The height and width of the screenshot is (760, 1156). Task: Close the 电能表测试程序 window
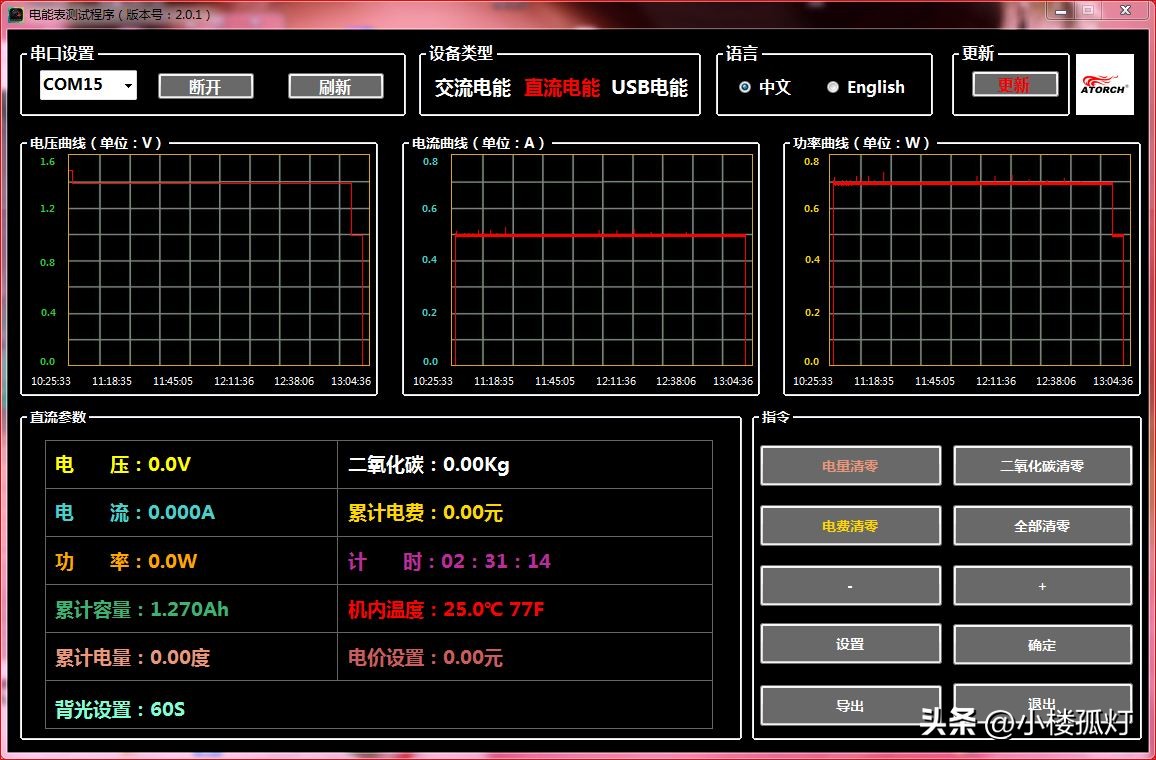(x=1126, y=11)
